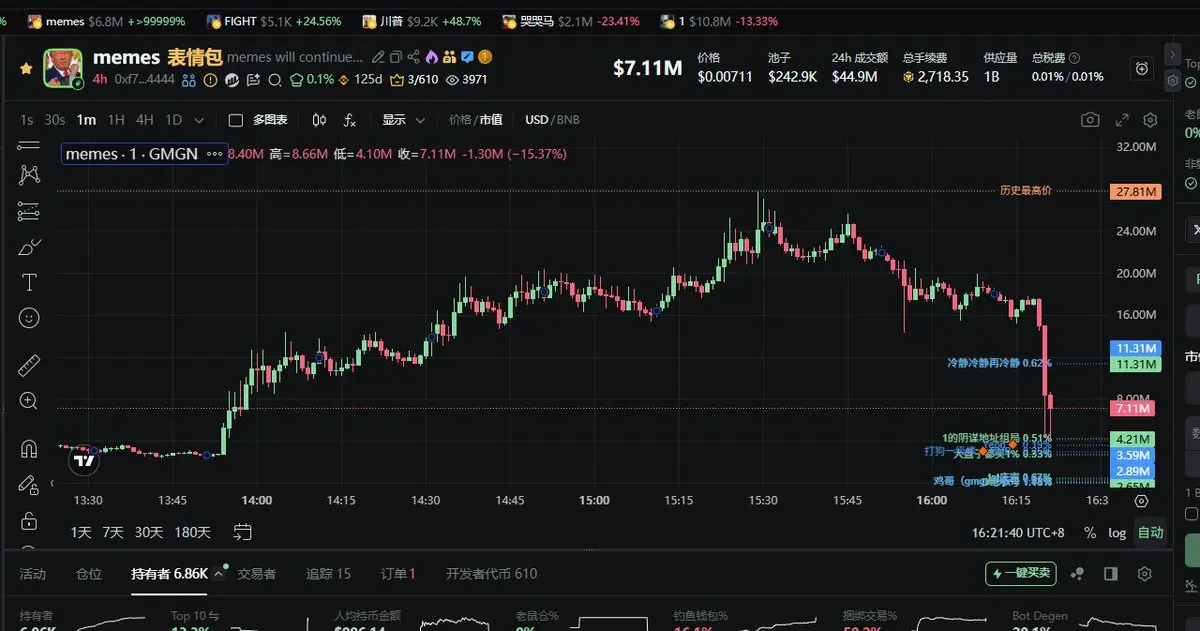Toggle the favorite star for memes
Viewport: 1200px width, 631px height.
pos(26,69)
